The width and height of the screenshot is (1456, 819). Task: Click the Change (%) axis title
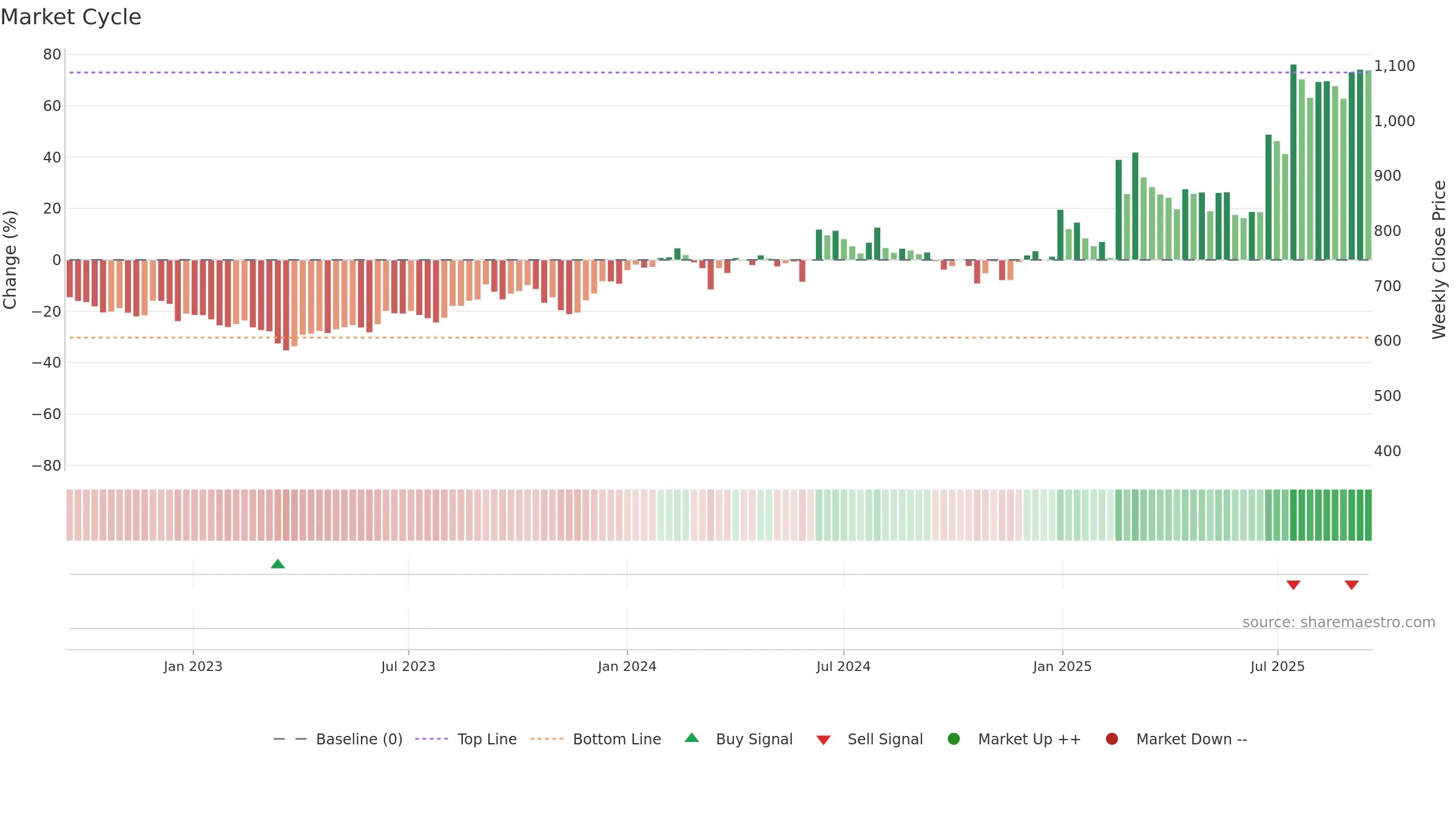(x=10, y=260)
